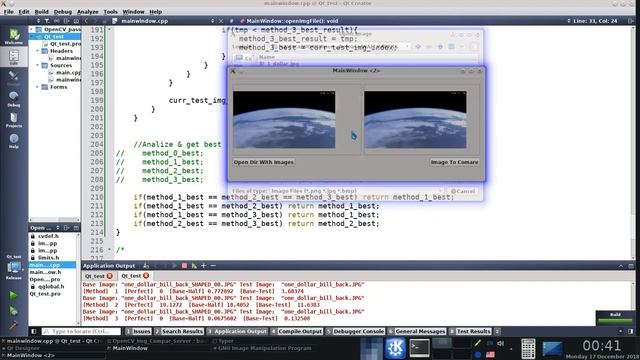This screenshot has width=640, height=360.
Task: Collapse the Qt_test project node
Action: (31, 37)
